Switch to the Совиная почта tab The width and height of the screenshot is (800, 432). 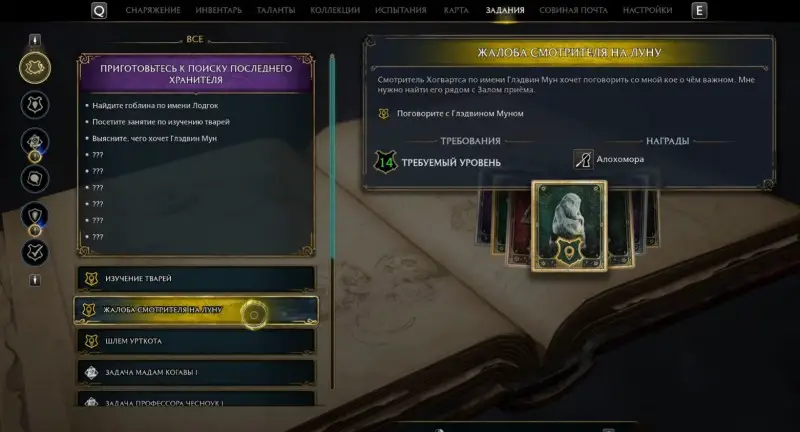click(573, 10)
